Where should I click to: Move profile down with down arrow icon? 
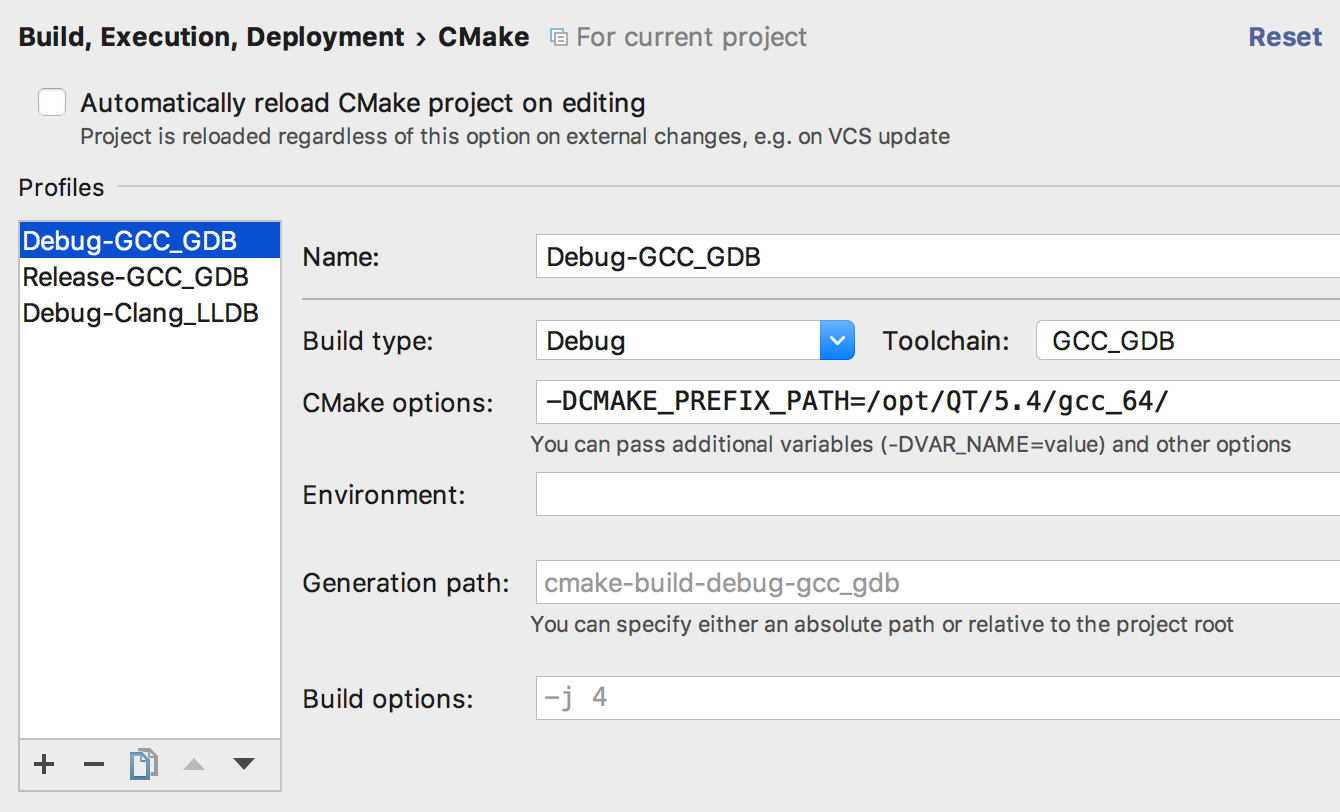(x=243, y=765)
